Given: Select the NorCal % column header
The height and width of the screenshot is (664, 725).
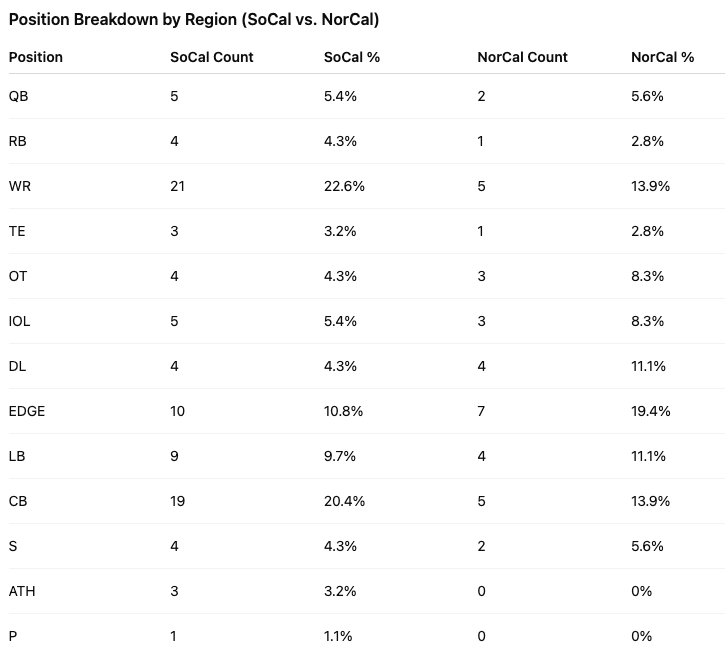Looking at the screenshot, I should 662,57.
